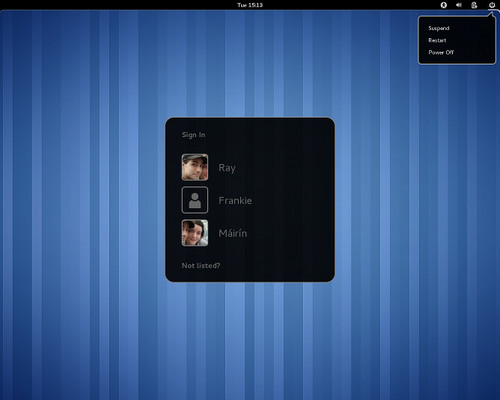Screen dimensions: 500x400
Task: Click the 'Sign In' heading
Action: pyautogui.click(x=193, y=135)
